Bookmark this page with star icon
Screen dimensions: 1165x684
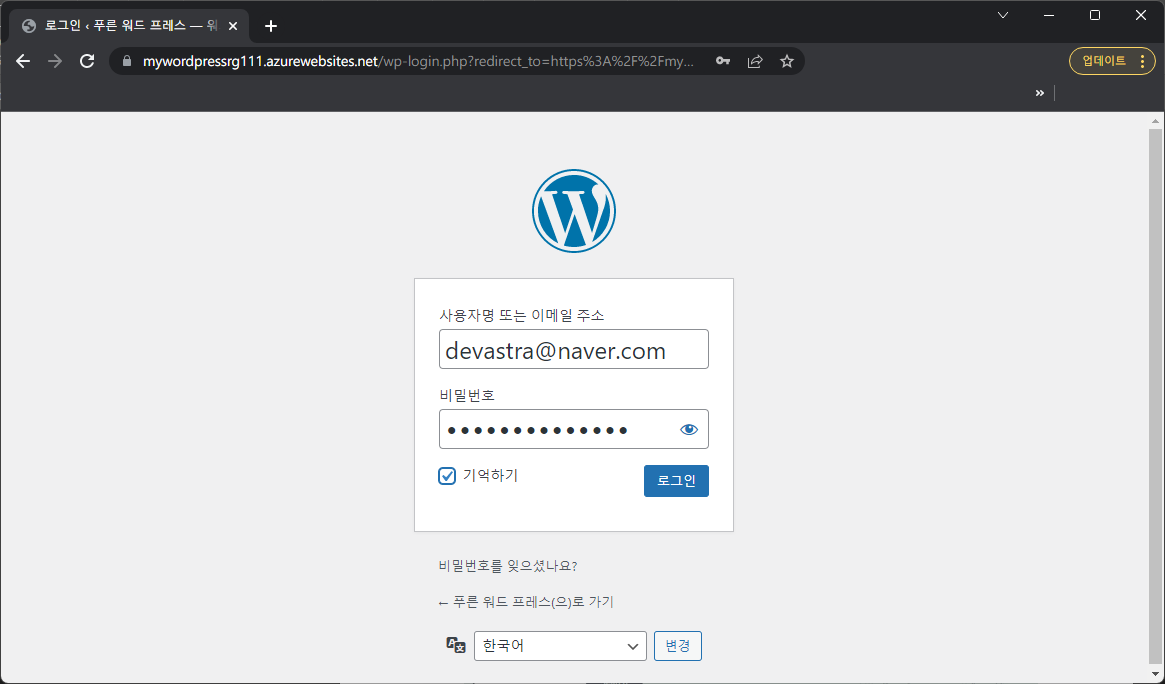[x=787, y=61]
